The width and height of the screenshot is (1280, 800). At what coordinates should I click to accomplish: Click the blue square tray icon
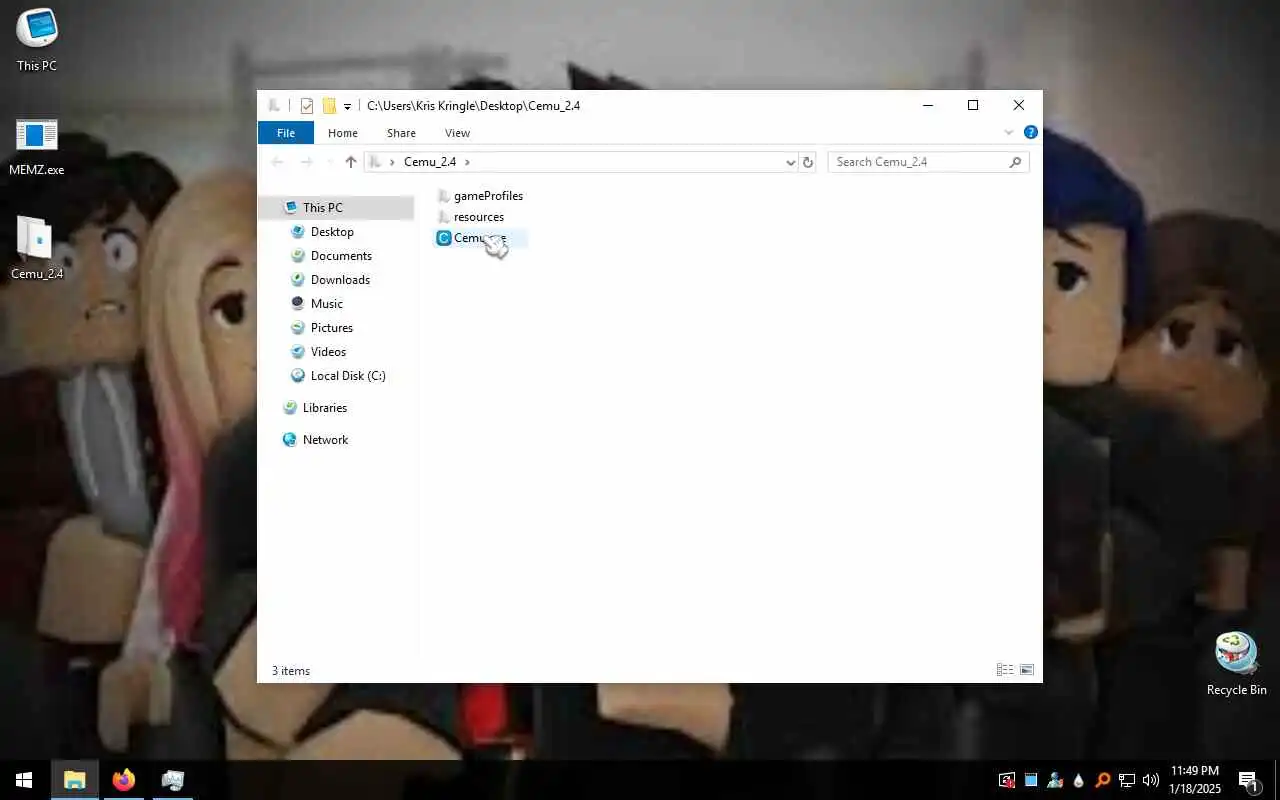[x=1031, y=780]
